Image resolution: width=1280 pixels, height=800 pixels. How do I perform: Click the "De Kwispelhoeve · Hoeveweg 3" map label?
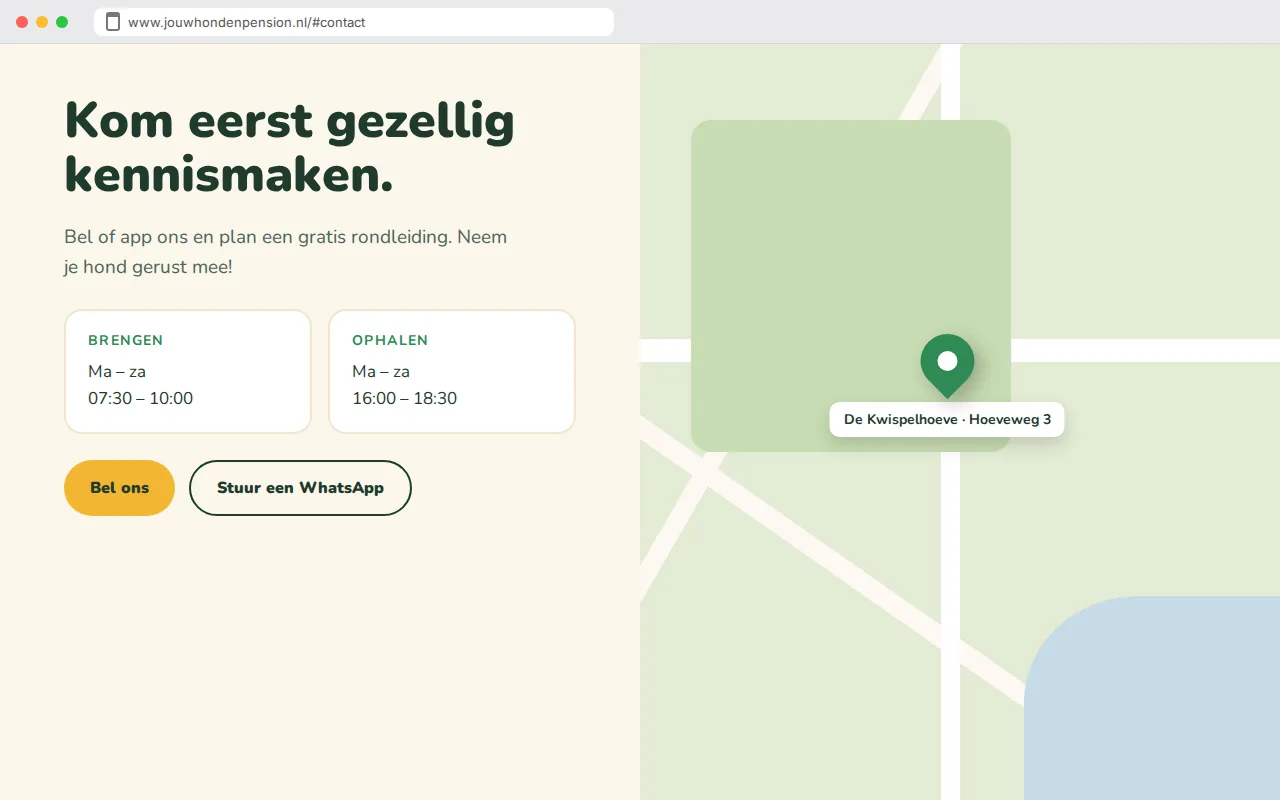947,419
